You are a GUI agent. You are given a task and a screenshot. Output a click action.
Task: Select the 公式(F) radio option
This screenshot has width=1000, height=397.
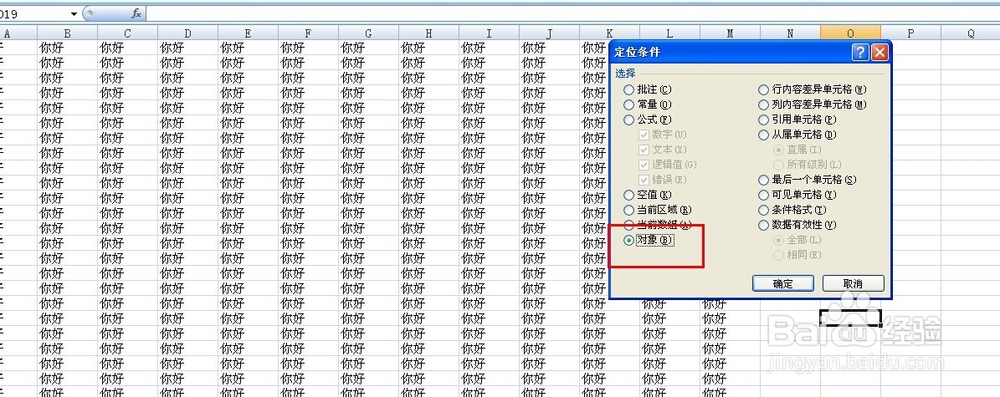coord(648,120)
